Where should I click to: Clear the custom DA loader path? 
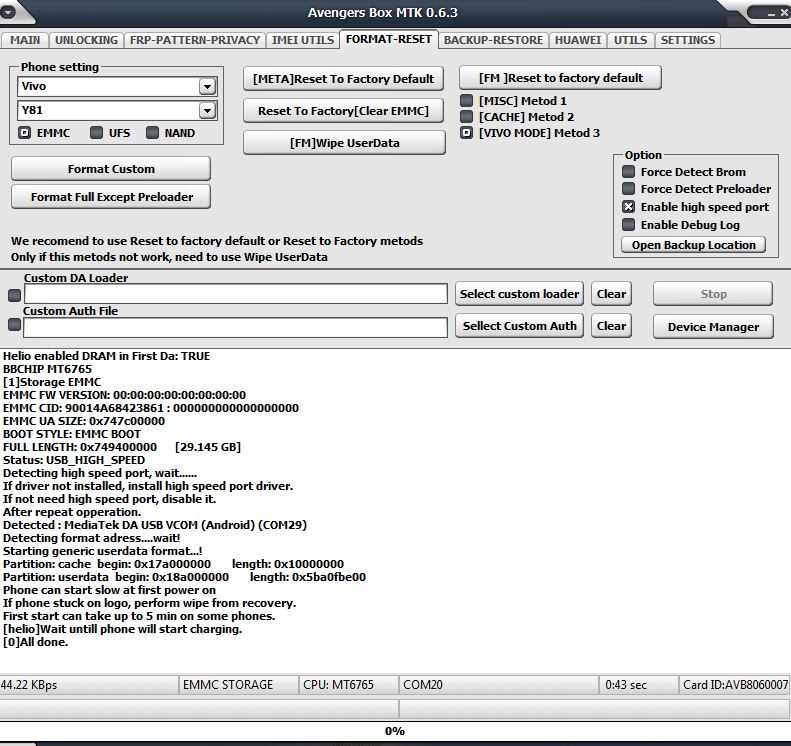[x=611, y=294]
